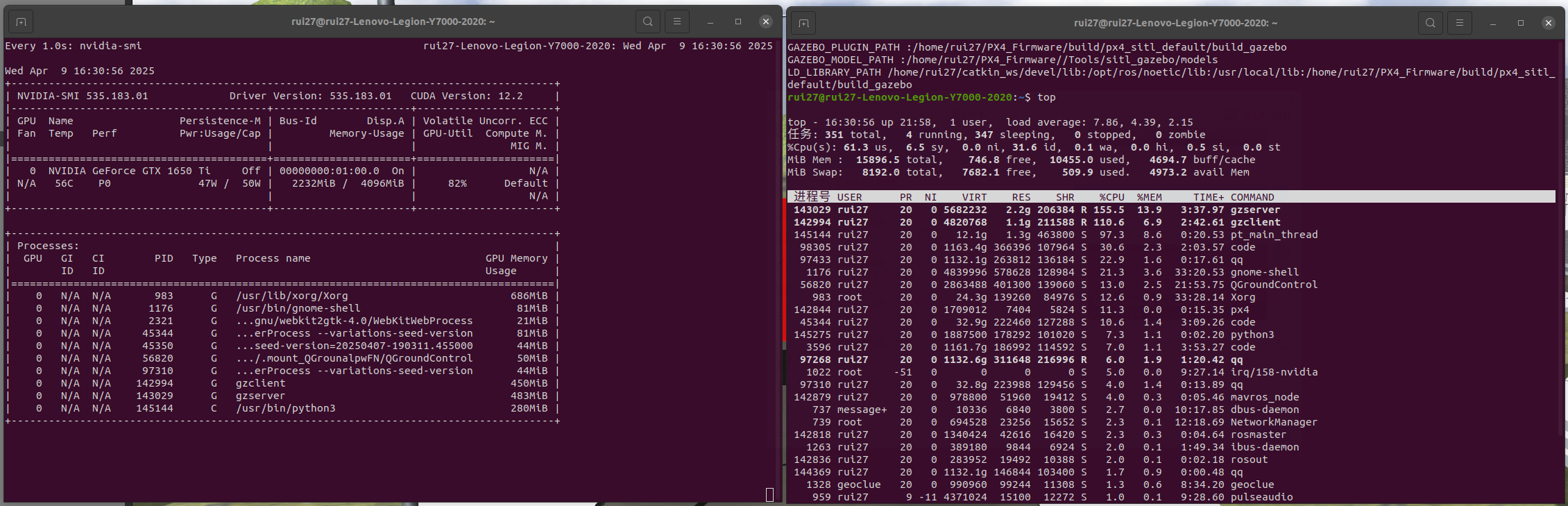Image resolution: width=1568 pixels, height=506 pixels.
Task: Click the terminal cursor block in left window
Action: click(x=769, y=494)
